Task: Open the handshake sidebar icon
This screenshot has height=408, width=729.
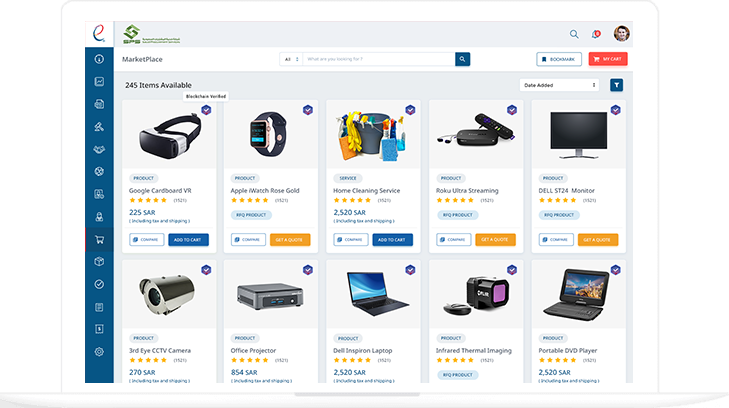Action: coord(99,149)
